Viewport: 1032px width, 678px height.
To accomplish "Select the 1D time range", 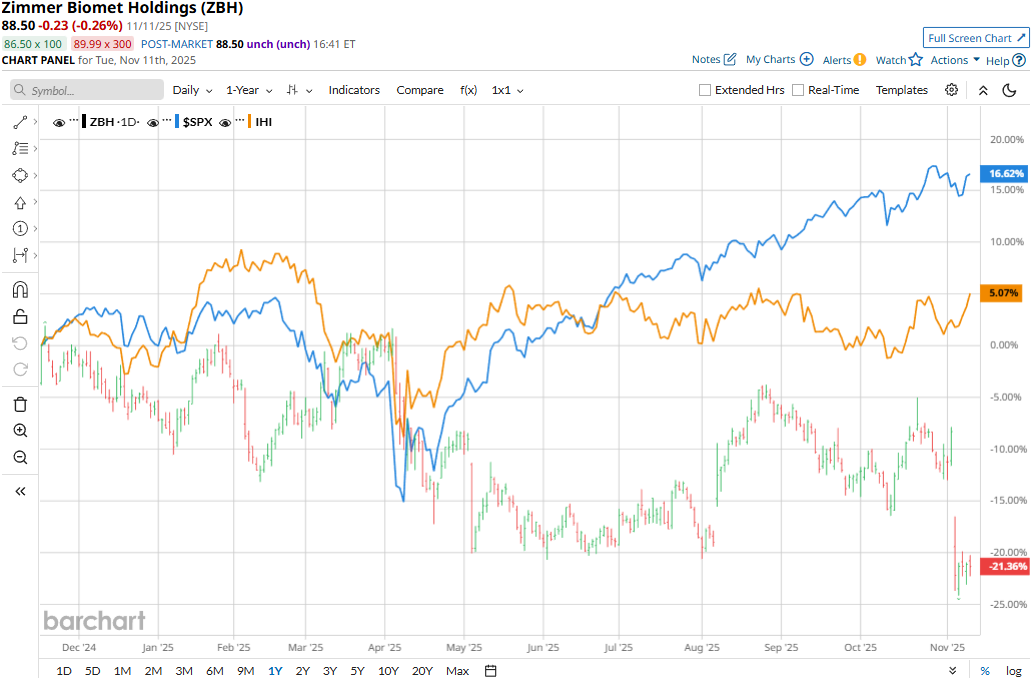I will tap(64, 671).
